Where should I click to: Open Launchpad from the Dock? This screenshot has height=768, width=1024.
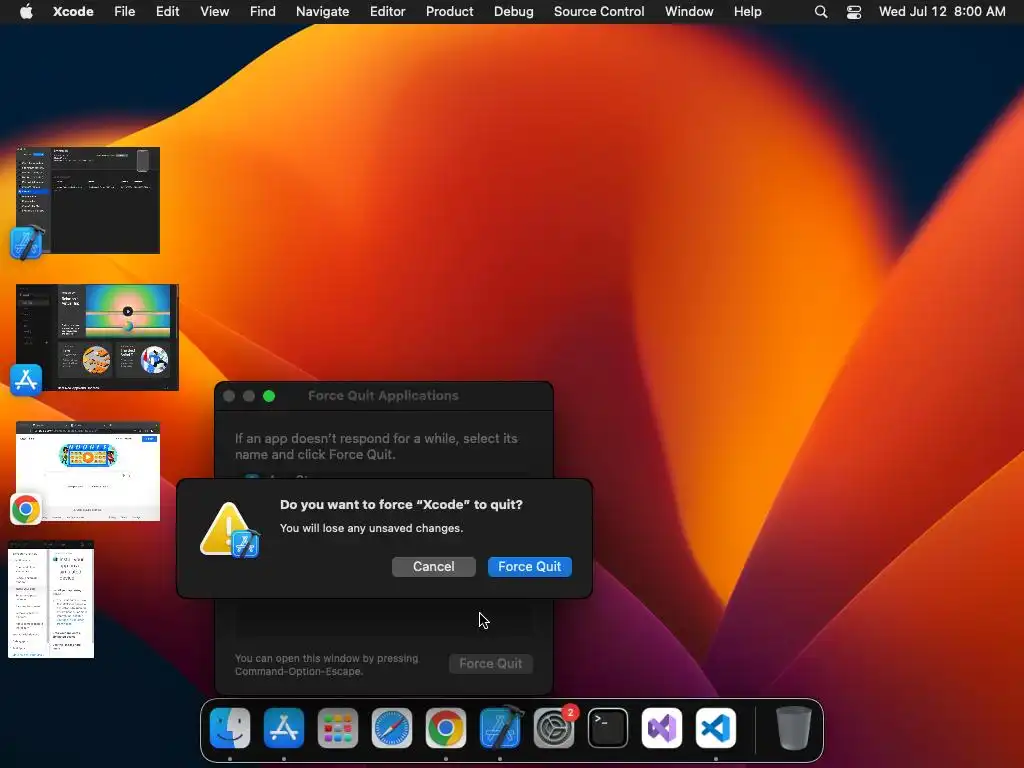pos(338,728)
